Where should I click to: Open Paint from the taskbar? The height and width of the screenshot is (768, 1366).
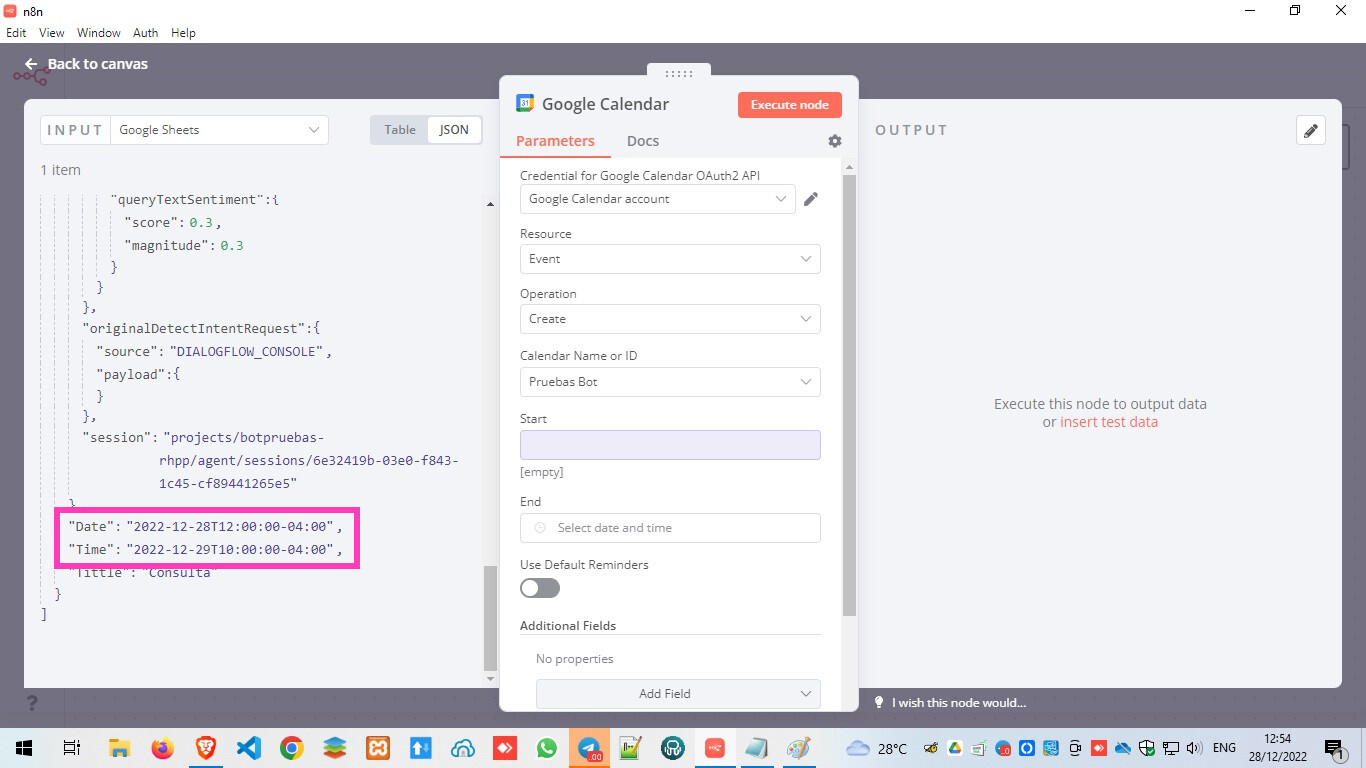click(799, 748)
